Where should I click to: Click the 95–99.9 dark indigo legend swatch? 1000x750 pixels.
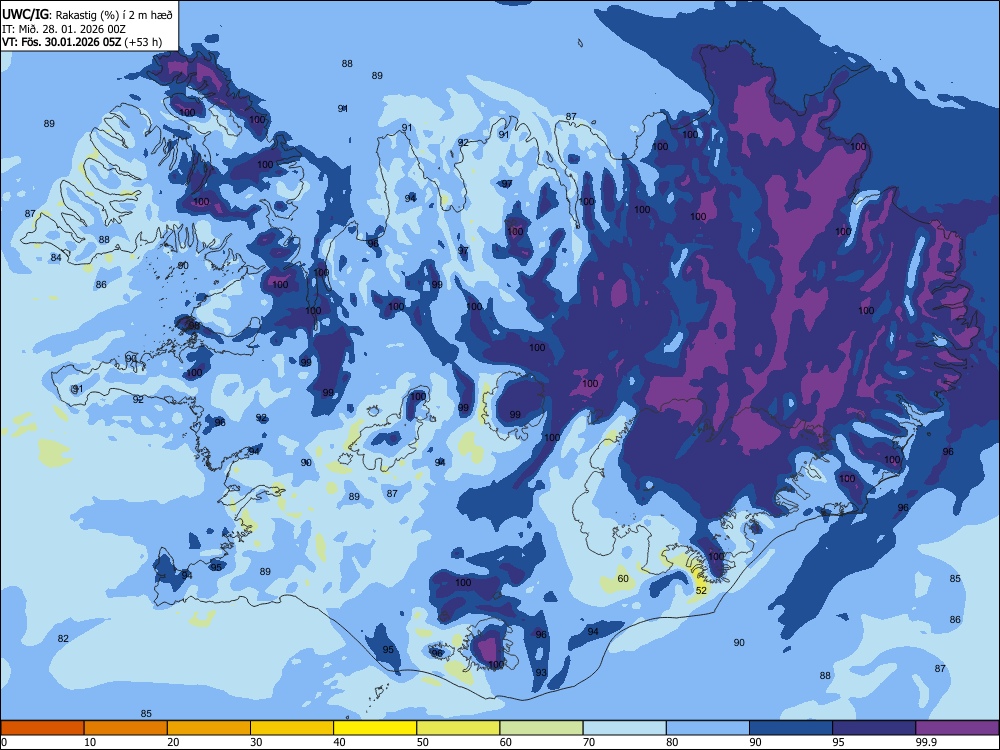pyautogui.click(x=874, y=728)
